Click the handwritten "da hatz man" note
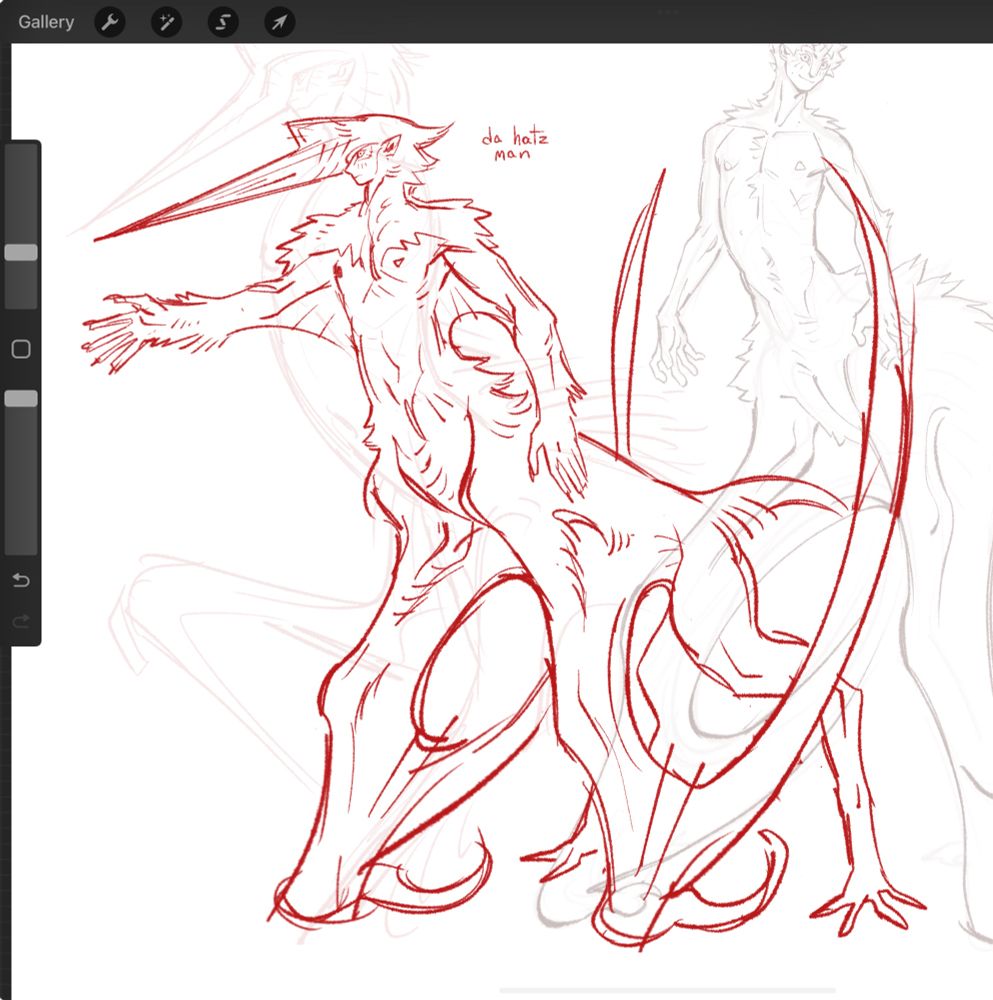 click(x=514, y=145)
